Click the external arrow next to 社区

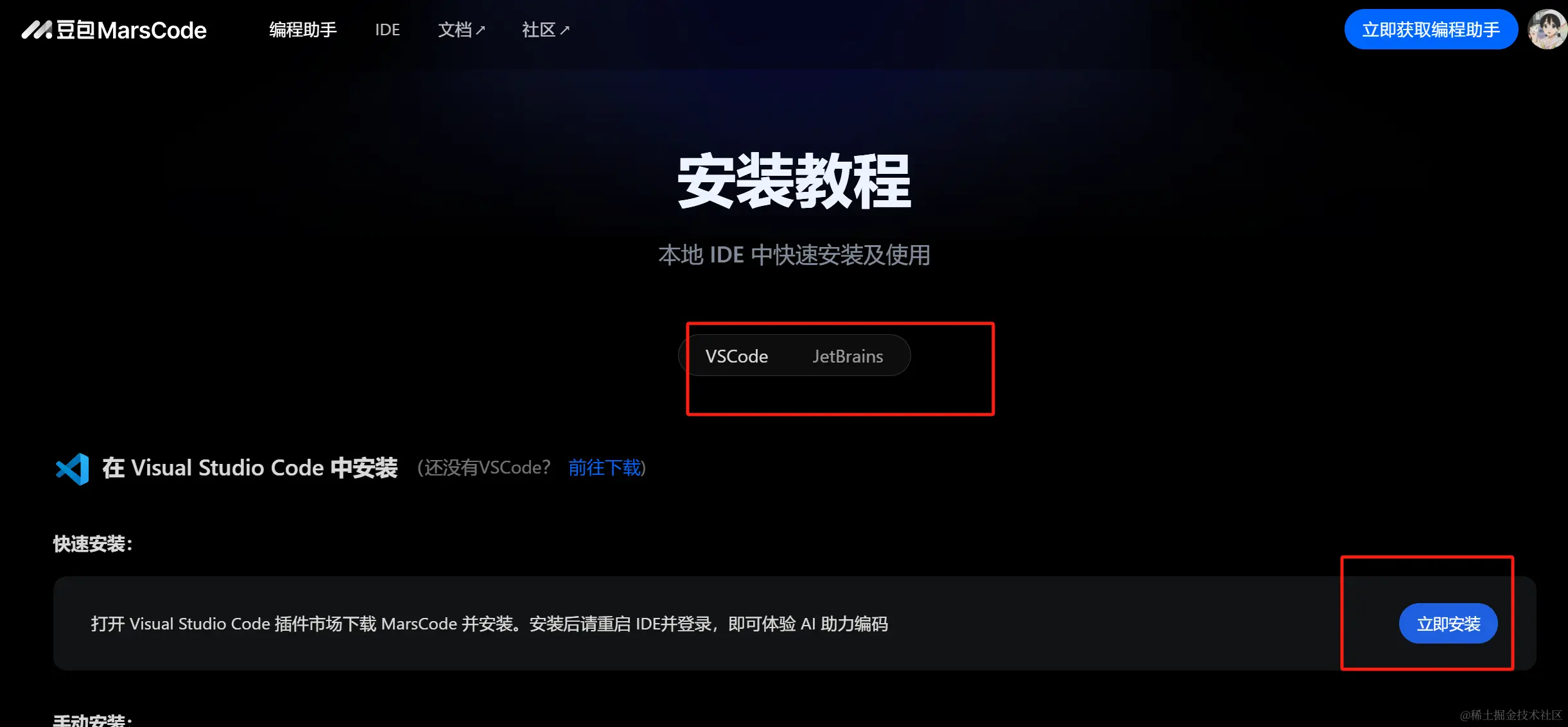pos(564,30)
